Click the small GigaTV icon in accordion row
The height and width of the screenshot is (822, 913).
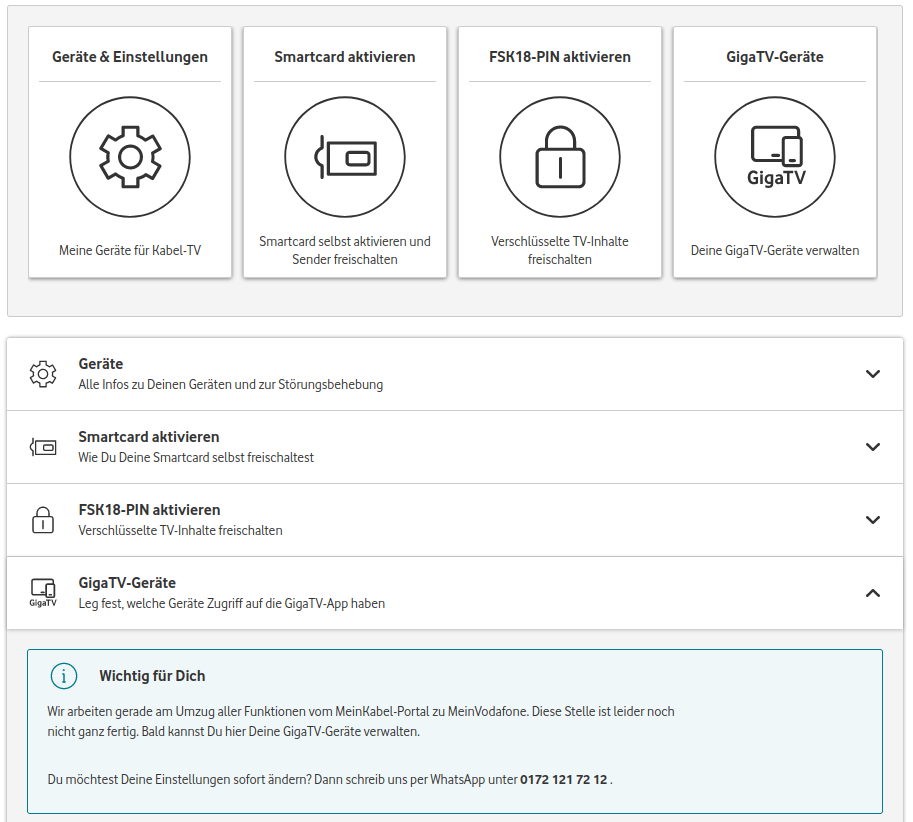click(43, 593)
